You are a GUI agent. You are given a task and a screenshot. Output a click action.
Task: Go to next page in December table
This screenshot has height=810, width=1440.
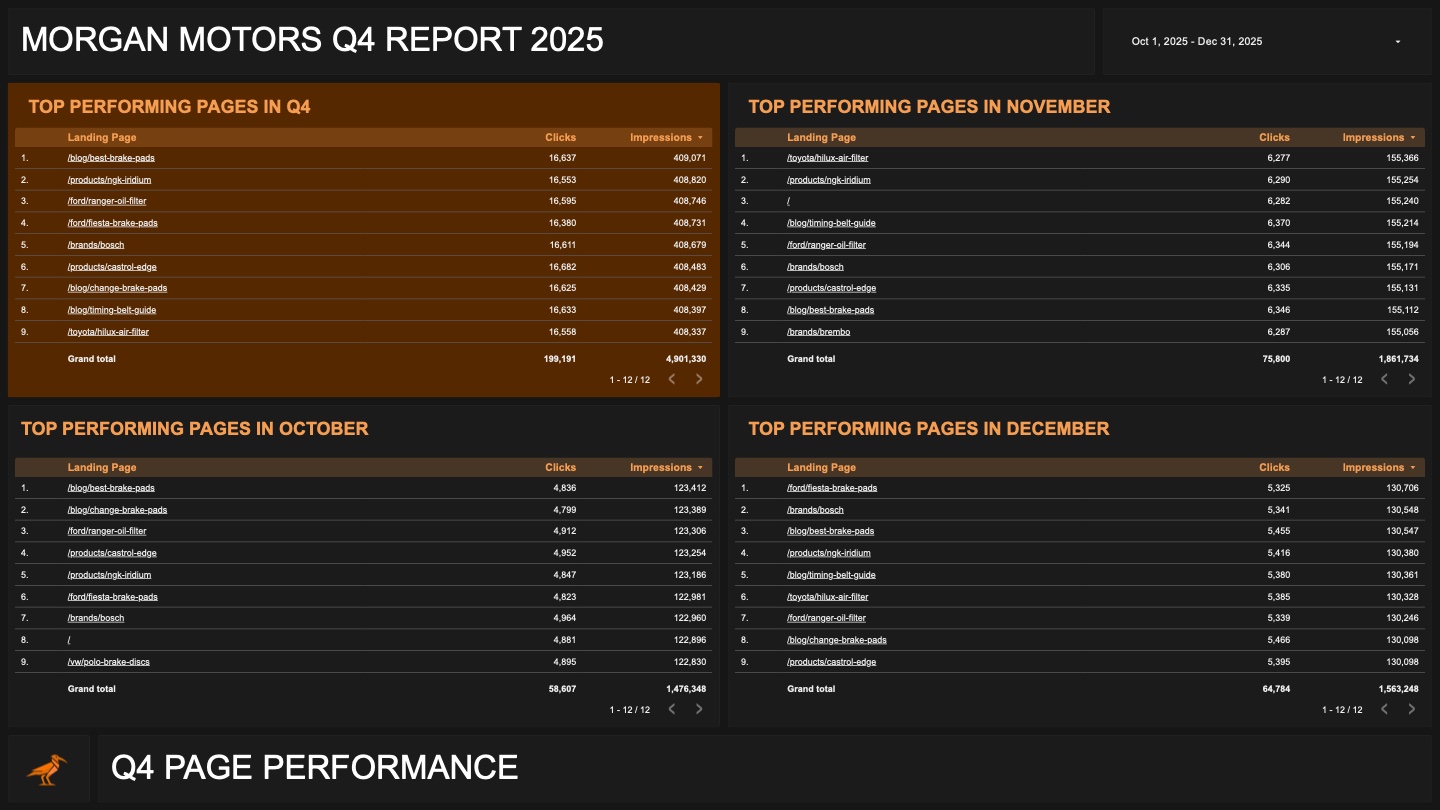tap(1412, 709)
